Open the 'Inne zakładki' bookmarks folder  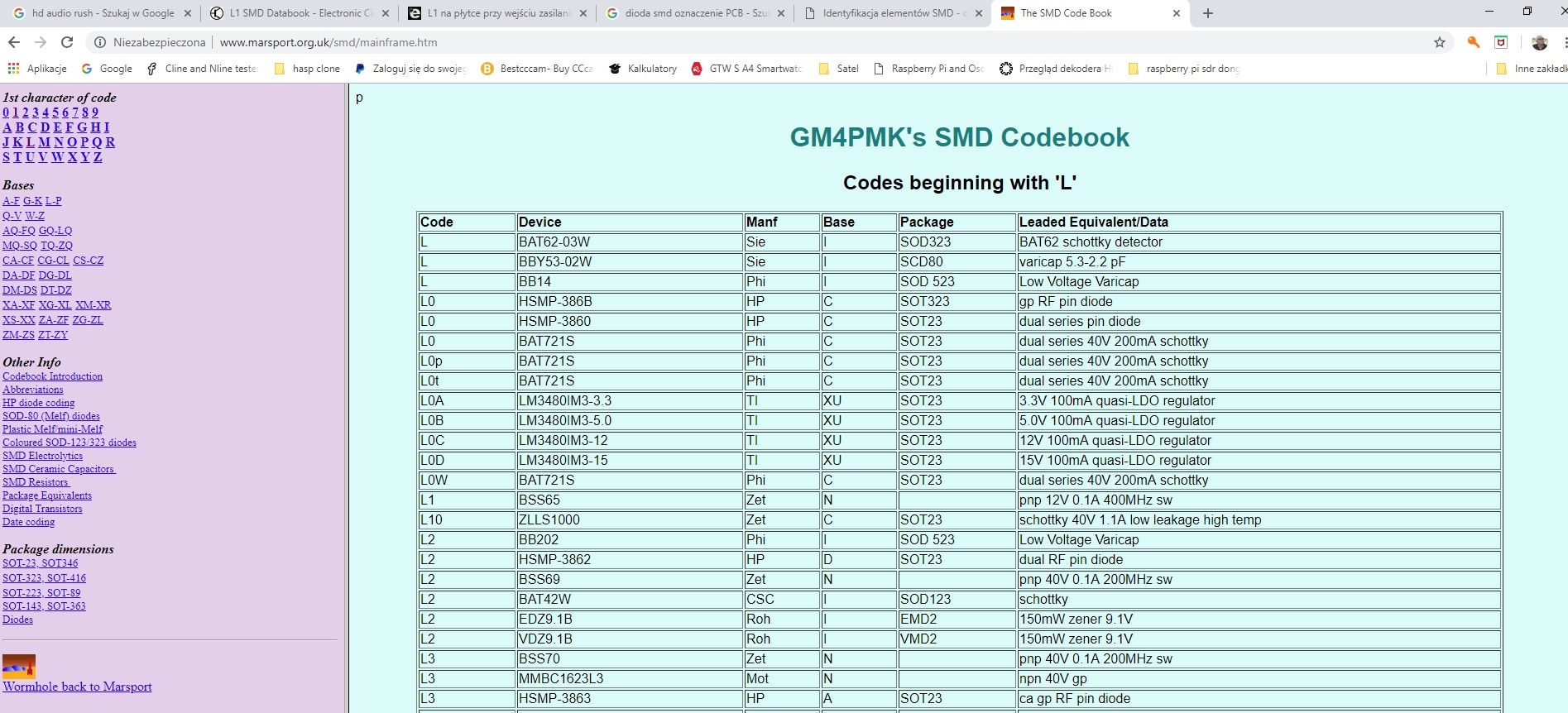1532,69
